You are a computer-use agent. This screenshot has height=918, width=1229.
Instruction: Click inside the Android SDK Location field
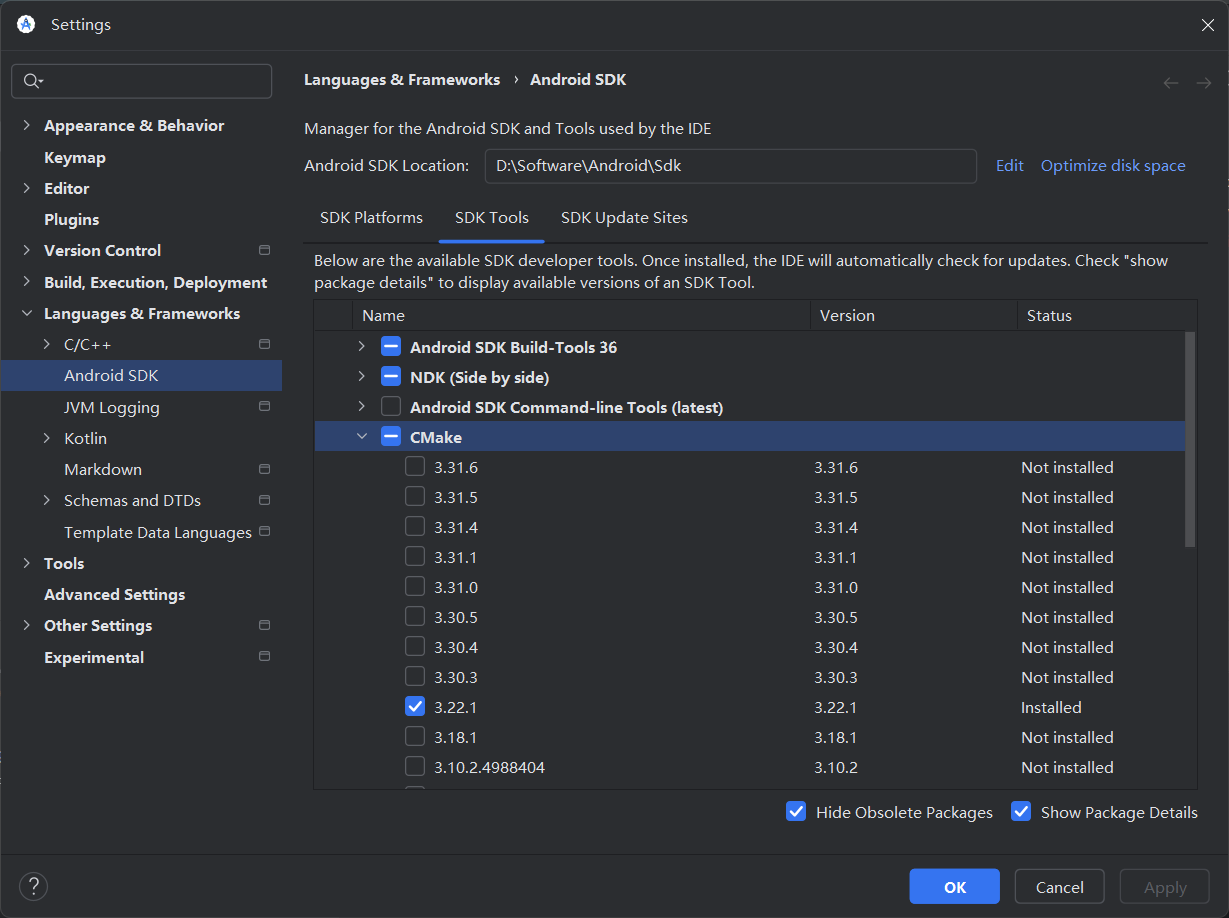[x=730, y=166]
